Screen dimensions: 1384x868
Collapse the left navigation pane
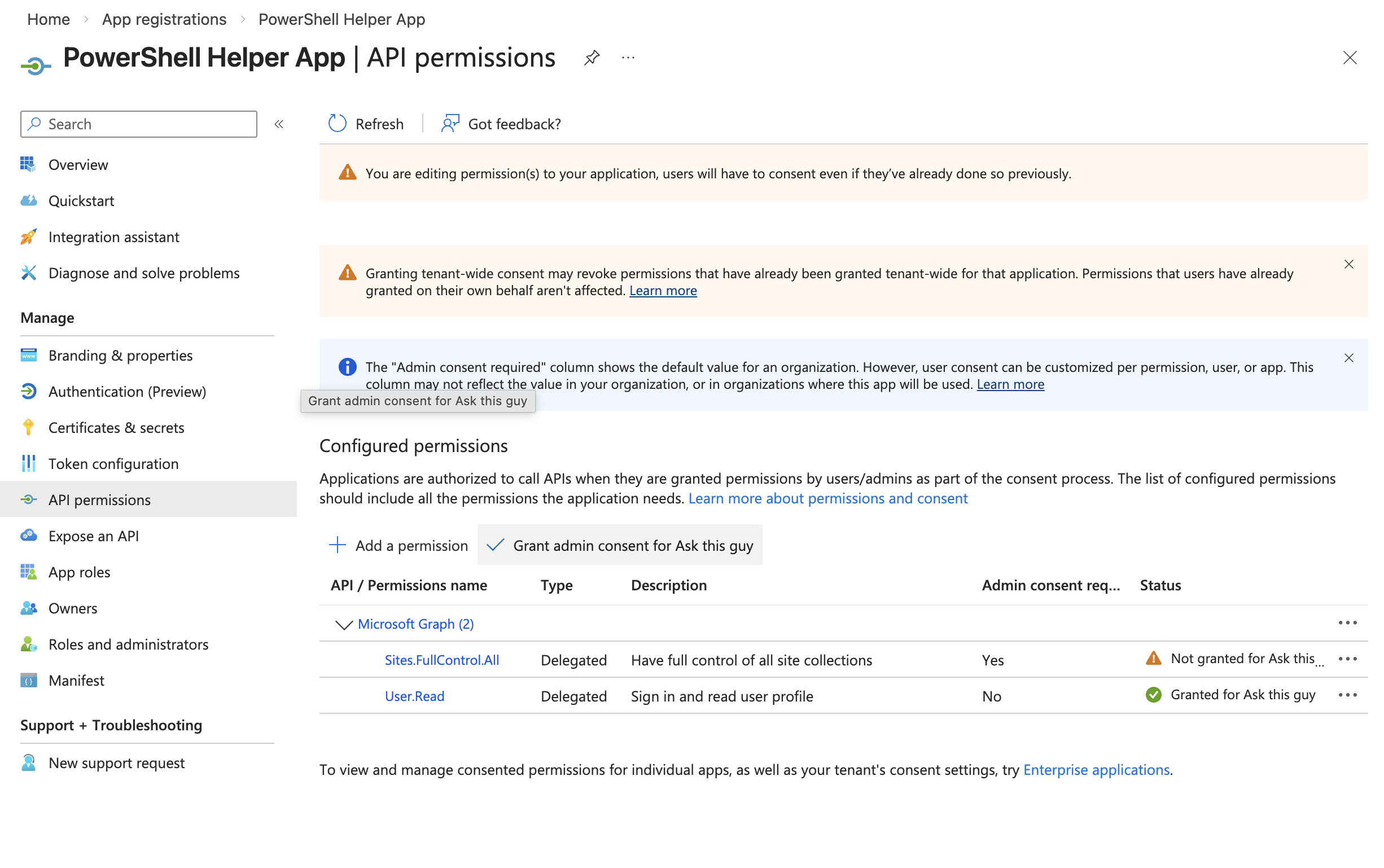coord(279,124)
